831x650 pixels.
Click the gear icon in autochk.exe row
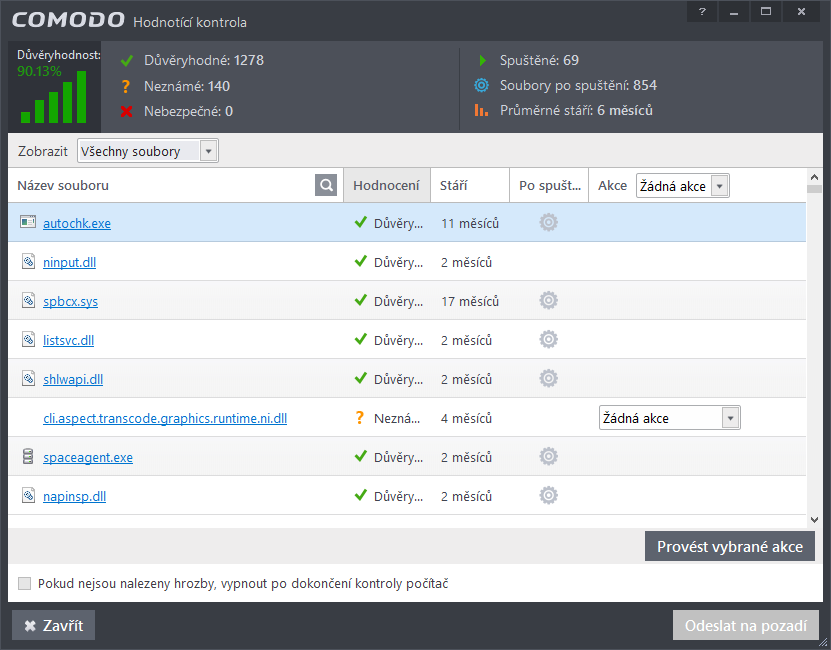tap(548, 223)
